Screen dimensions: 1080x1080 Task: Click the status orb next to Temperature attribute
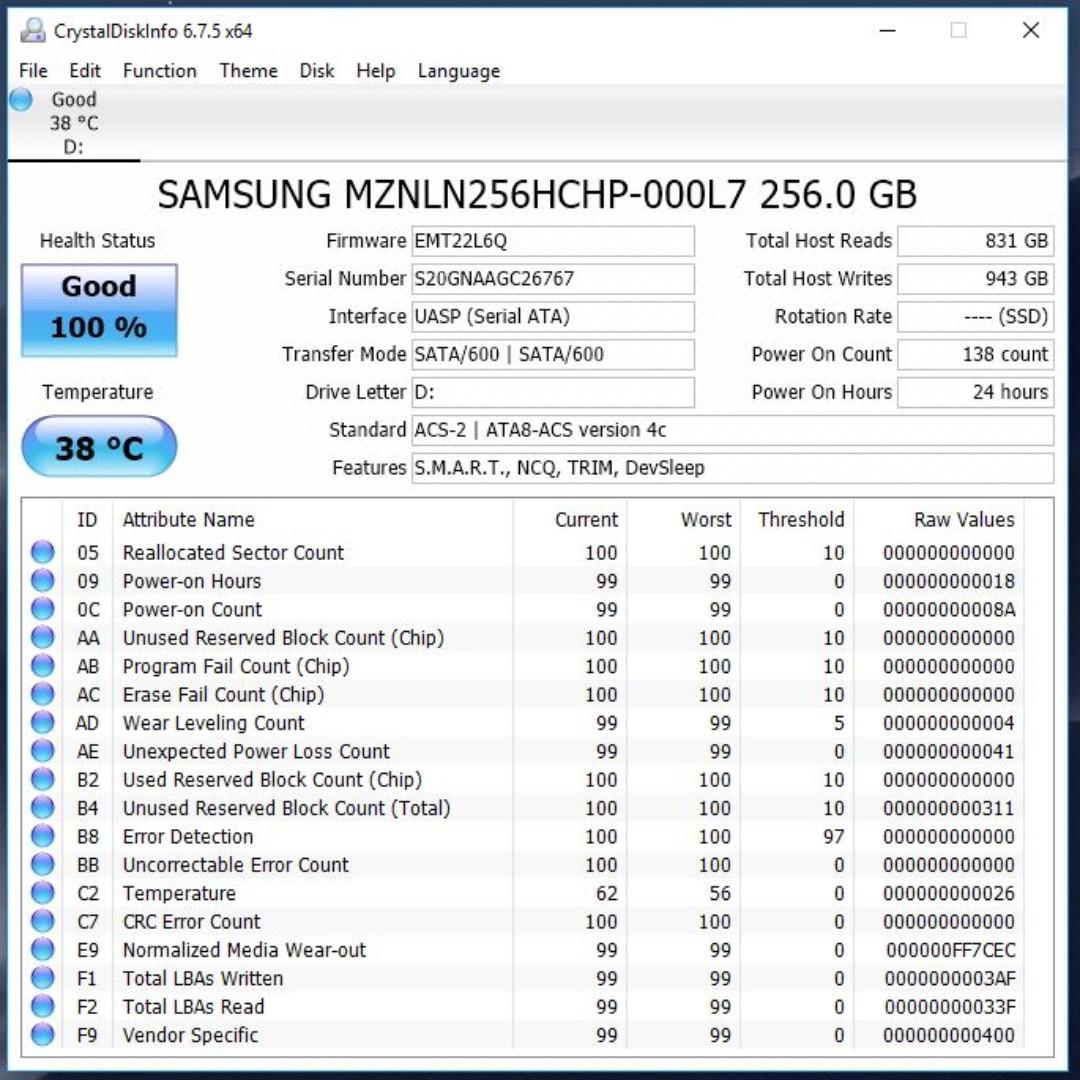point(42,893)
